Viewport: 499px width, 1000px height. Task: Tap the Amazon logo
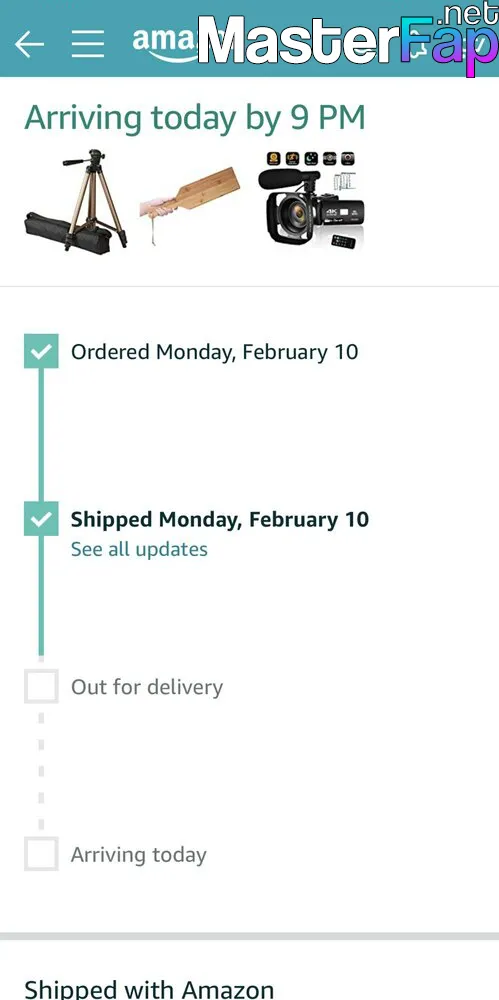[165, 45]
